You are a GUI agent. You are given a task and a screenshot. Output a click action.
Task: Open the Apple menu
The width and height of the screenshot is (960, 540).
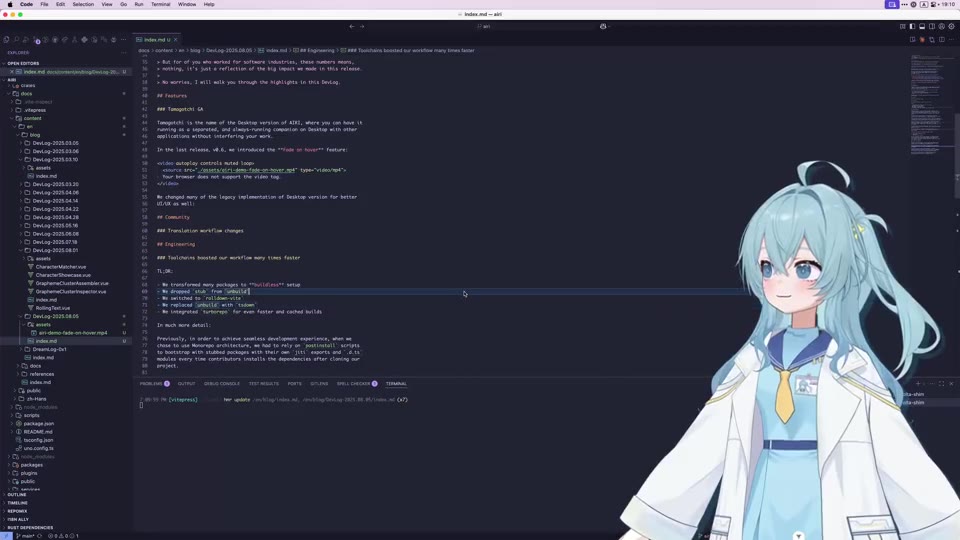(x=10, y=4)
